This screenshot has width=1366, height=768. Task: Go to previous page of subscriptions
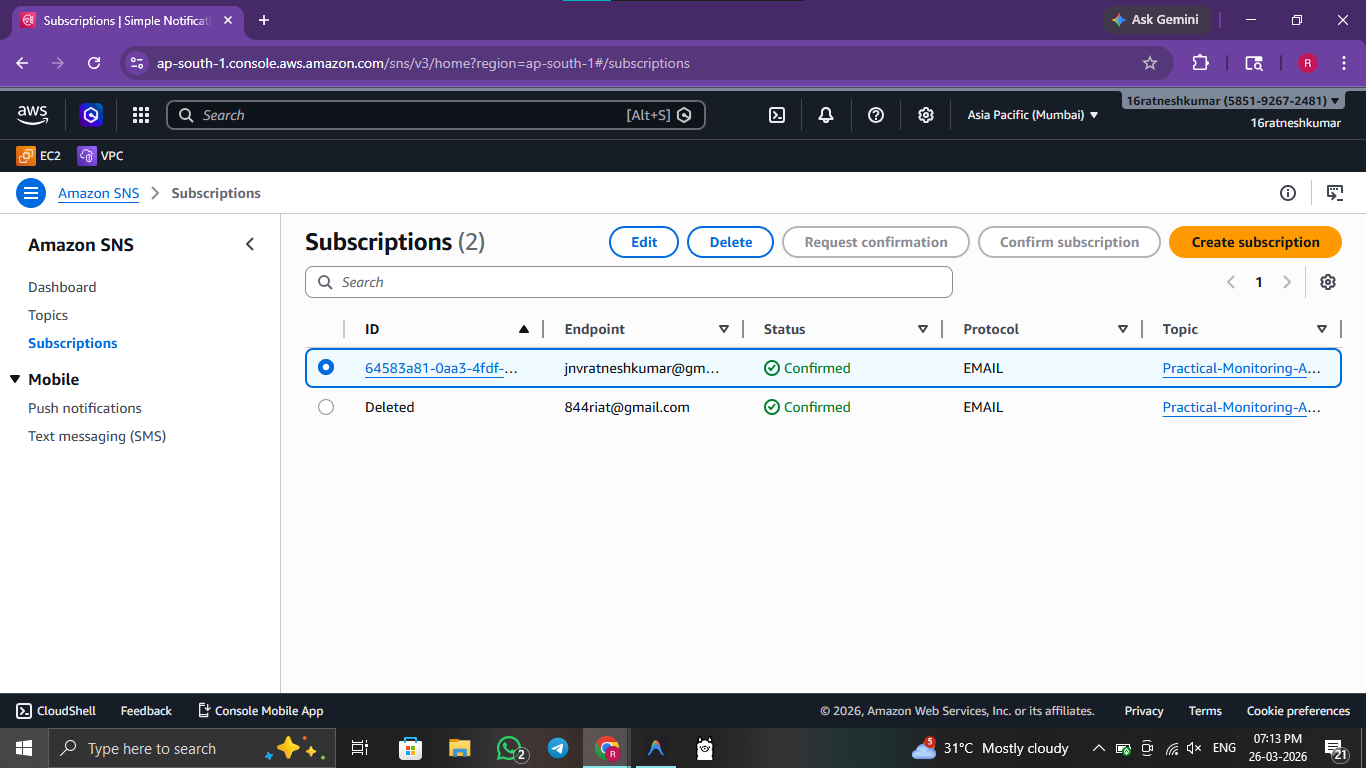click(1231, 282)
